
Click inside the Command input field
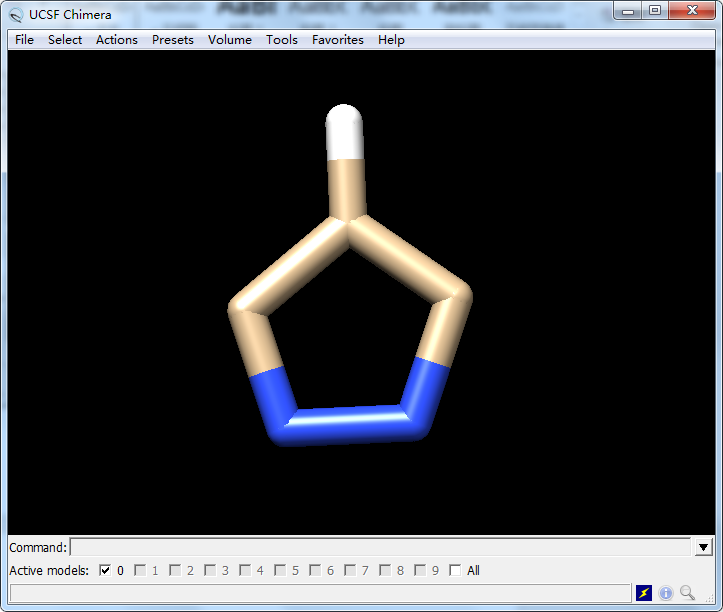coord(380,547)
